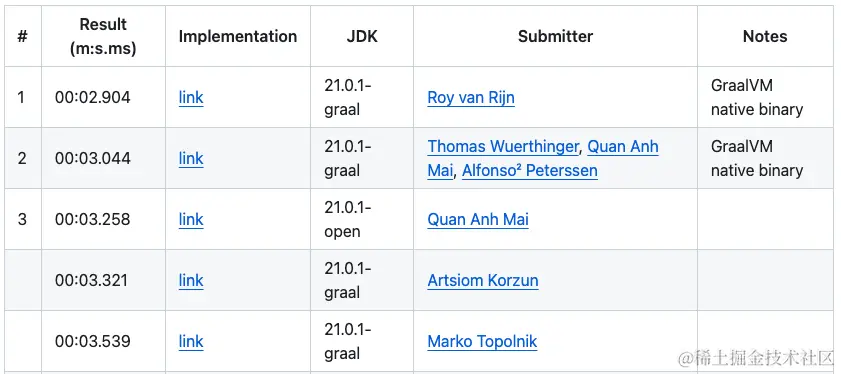Image resolution: width=841 pixels, height=374 pixels.
Task: Open implementation link for result 00:03.539
Action: tap(191, 341)
